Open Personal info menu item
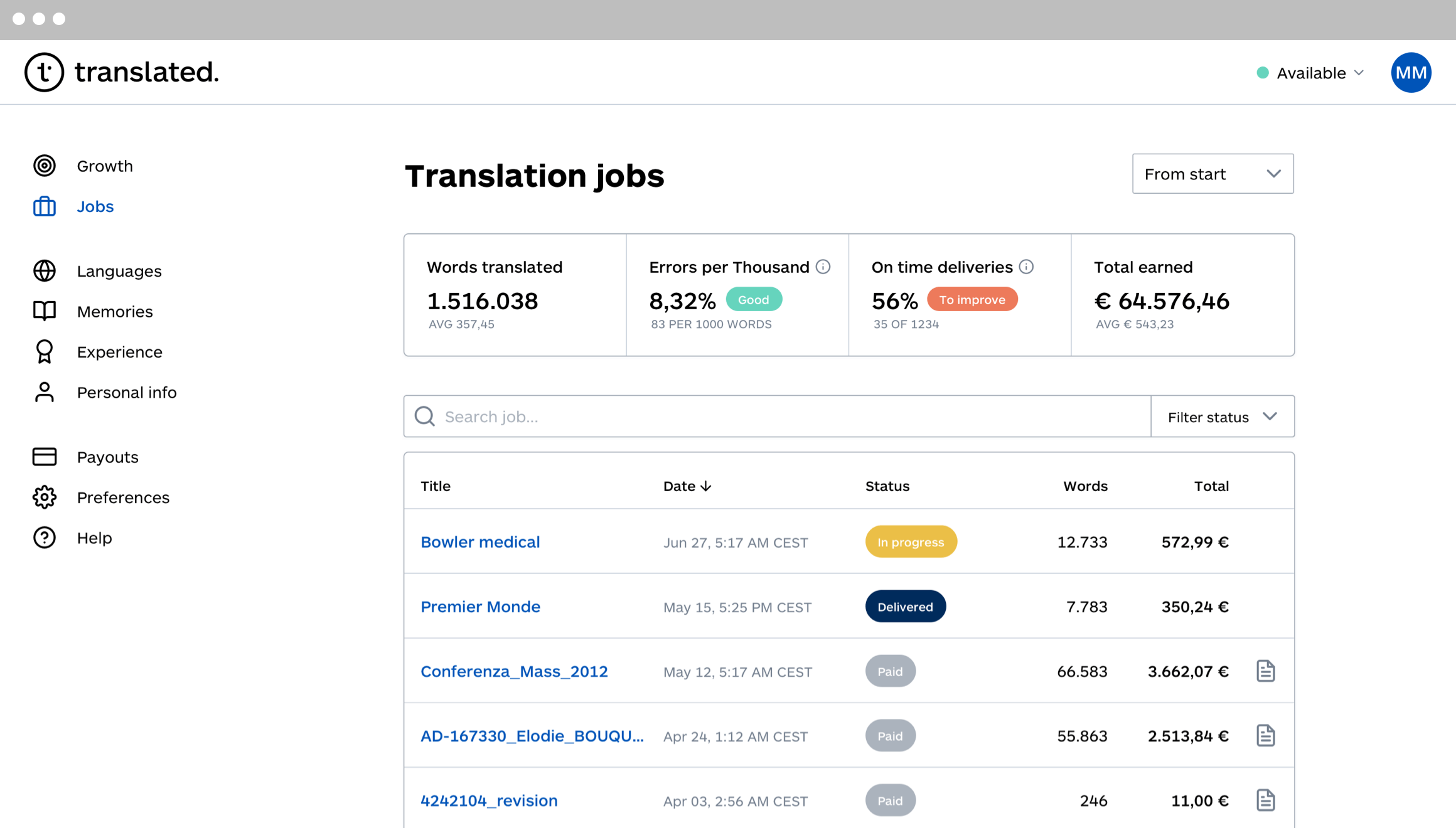Image resolution: width=1456 pixels, height=828 pixels. (126, 393)
